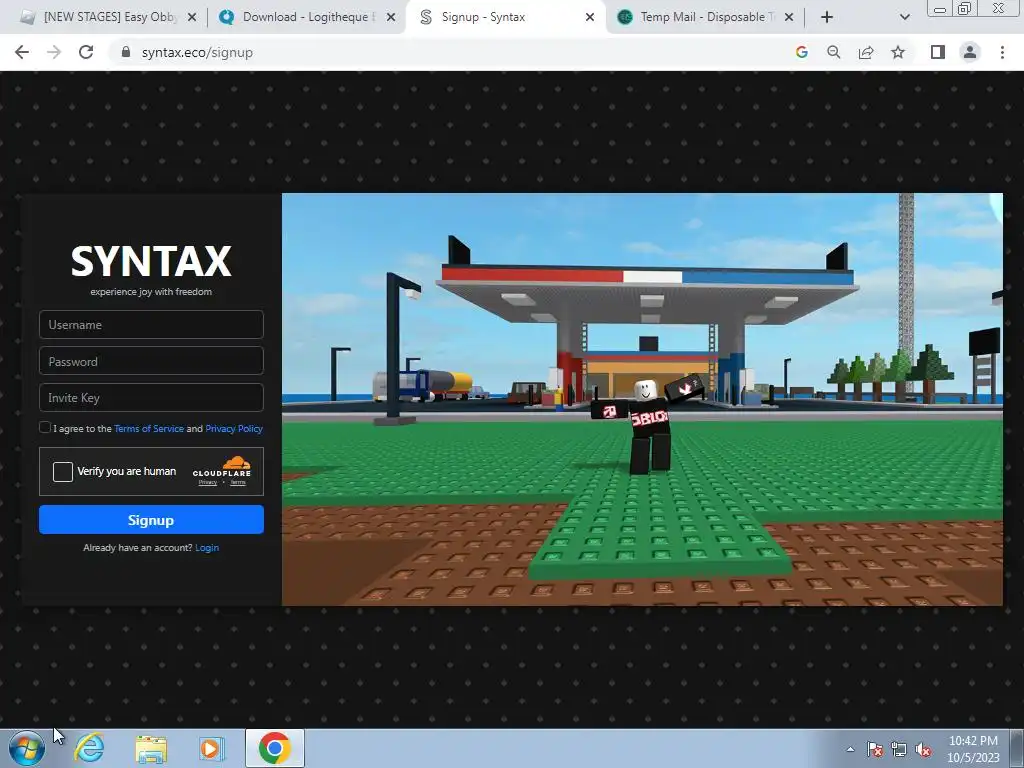
Task: Launch Internet Explorer from taskbar
Action: (89, 748)
